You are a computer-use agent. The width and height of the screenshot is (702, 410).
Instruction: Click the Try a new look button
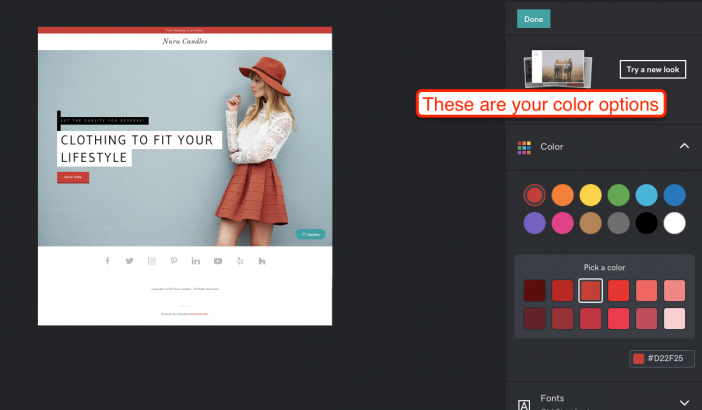(x=652, y=69)
